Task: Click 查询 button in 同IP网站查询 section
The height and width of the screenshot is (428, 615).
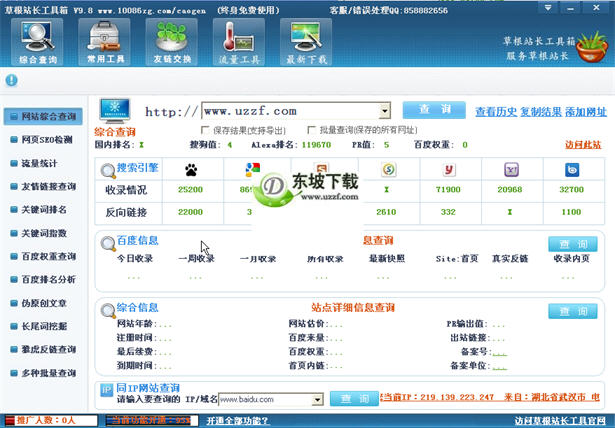Action: pos(354,399)
